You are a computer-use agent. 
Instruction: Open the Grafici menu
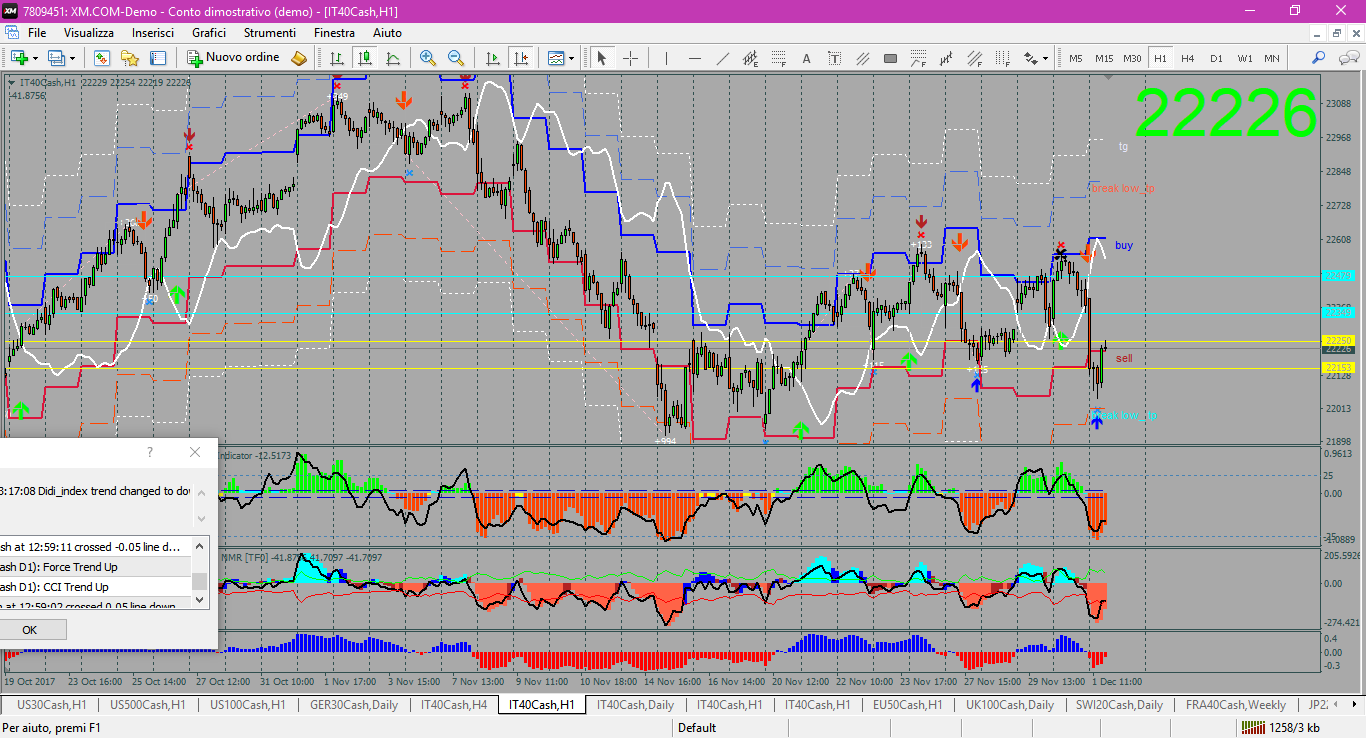click(x=209, y=33)
